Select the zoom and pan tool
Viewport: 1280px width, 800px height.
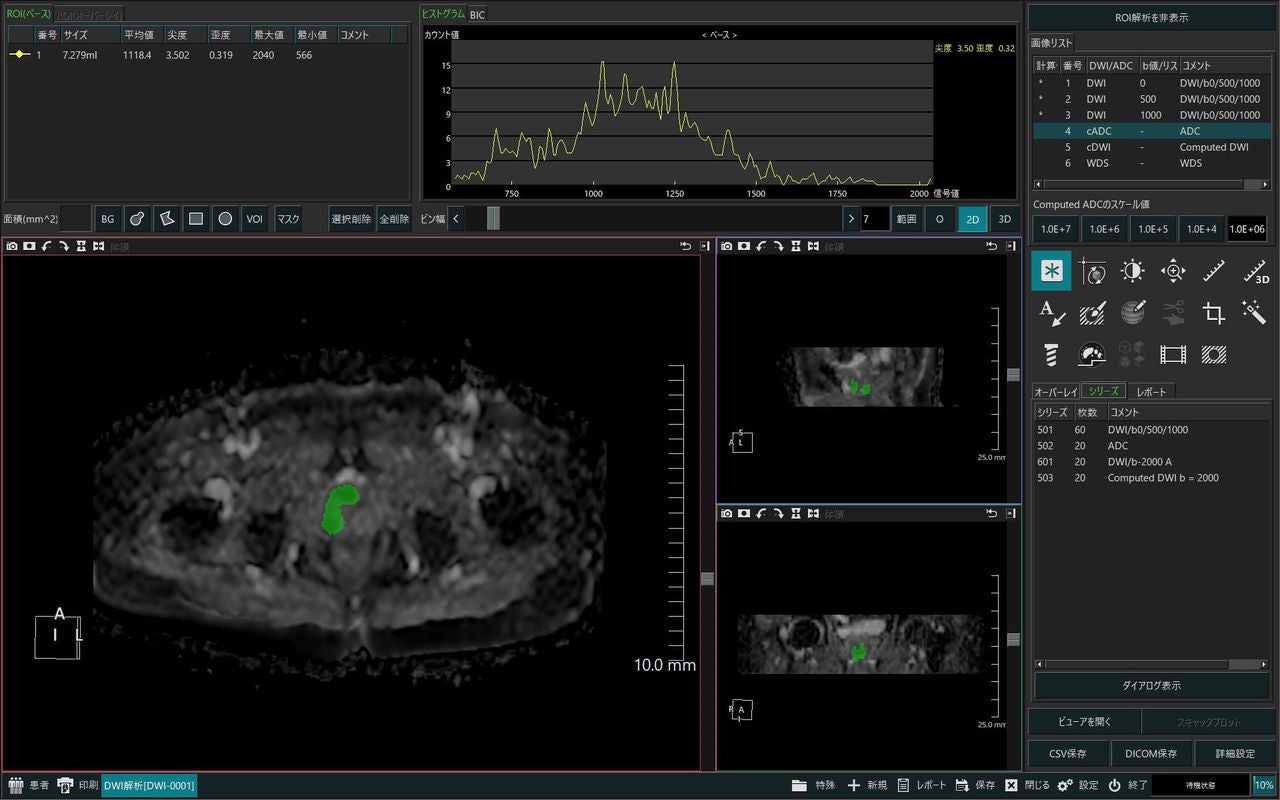click(1173, 271)
